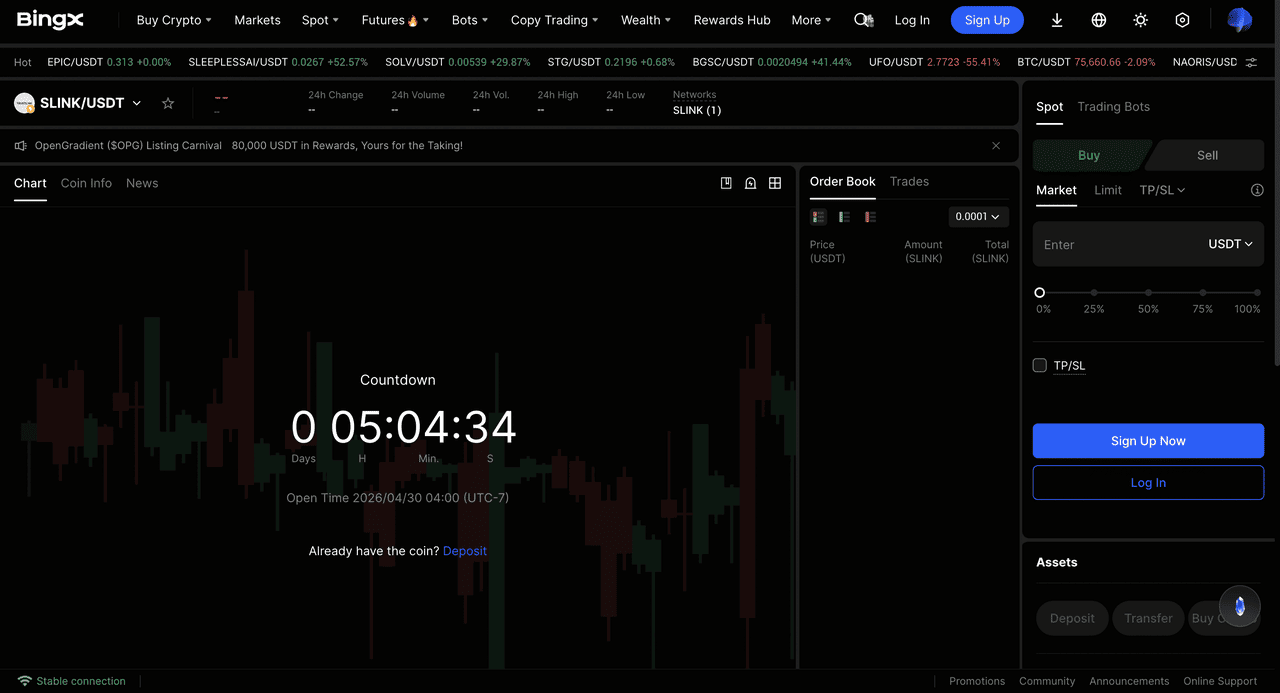Switch to the Trades tab
This screenshot has width=1280, height=693.
(909, 181)
